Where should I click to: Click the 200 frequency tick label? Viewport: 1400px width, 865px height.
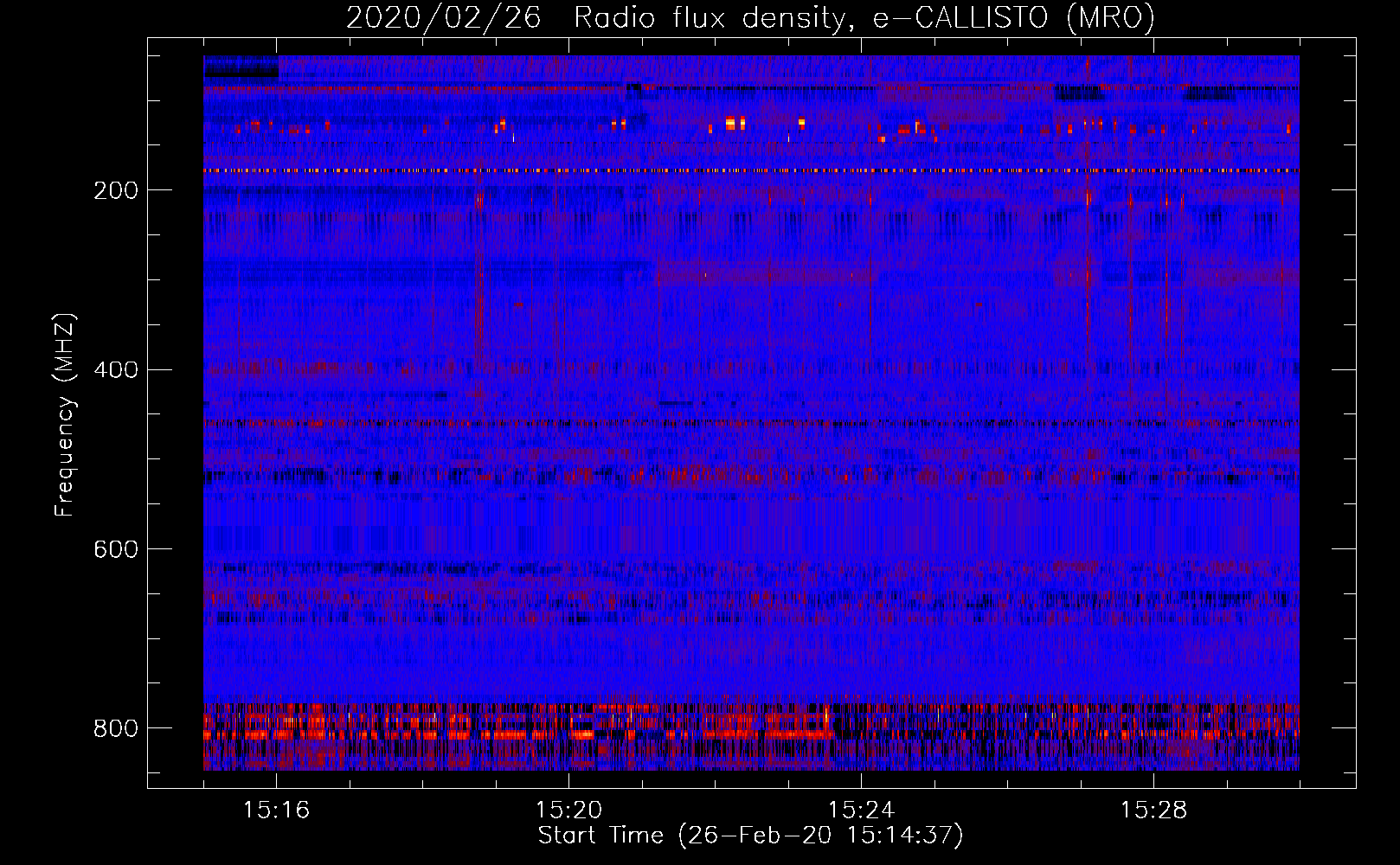116,190
